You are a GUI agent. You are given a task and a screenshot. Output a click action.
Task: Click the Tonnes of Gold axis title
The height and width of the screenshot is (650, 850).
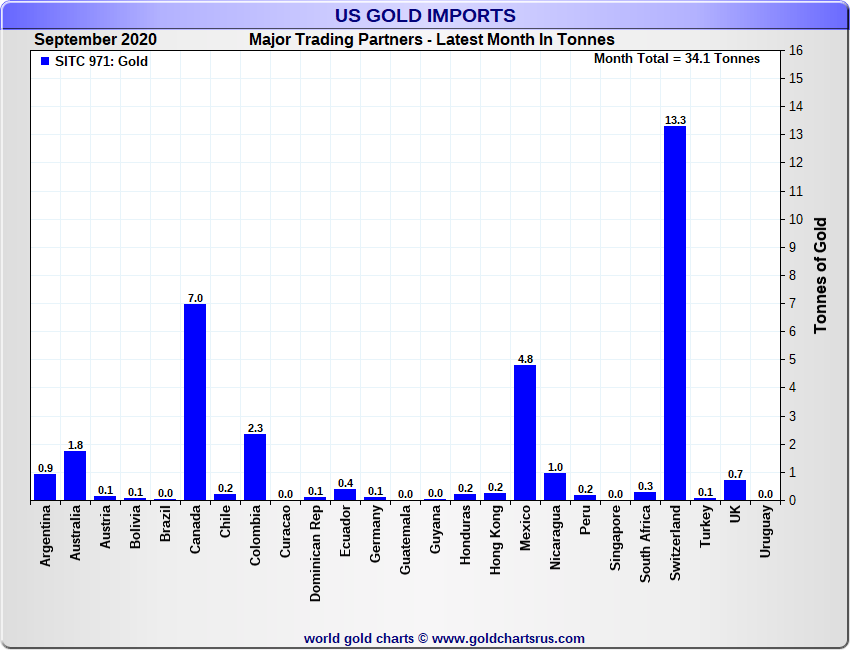tap(820, 275)
